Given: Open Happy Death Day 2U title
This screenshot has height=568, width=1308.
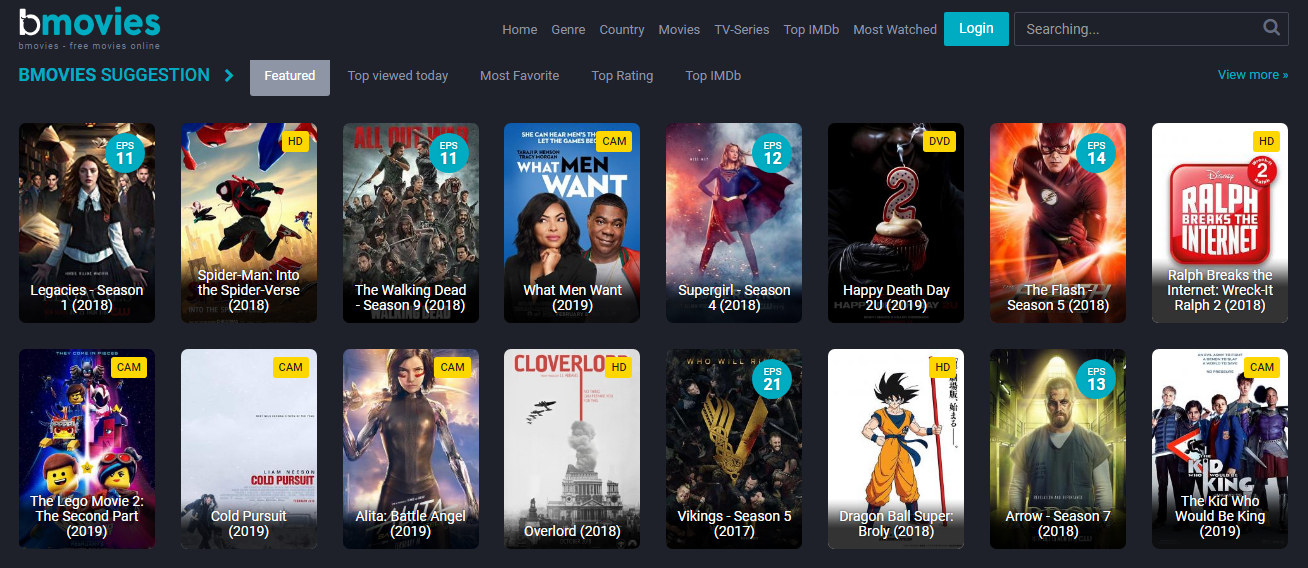Looking at the screenshot, I should pyautogui.click(x=897, y=298).
